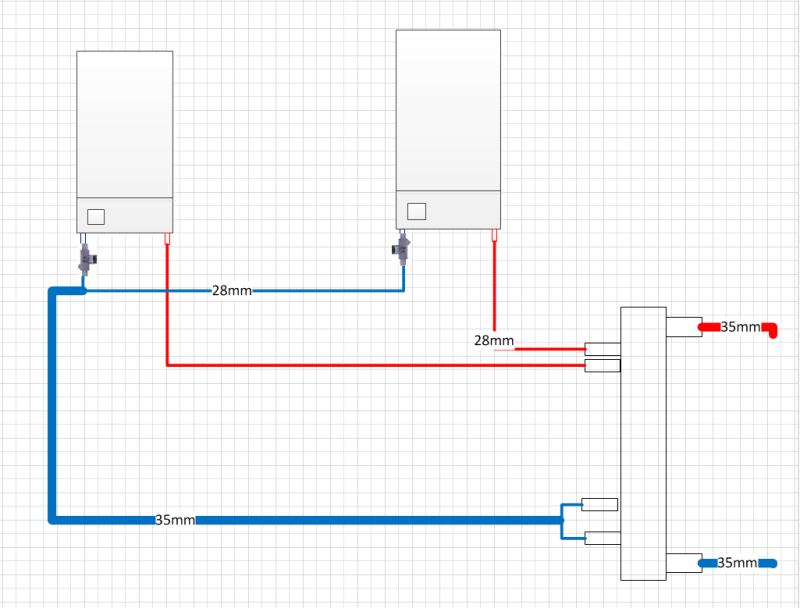Click the 35mm label on red outlet pipe
The width and height of the screenshot is (800, 608).
pyautogui.click(x=740, y=327)
